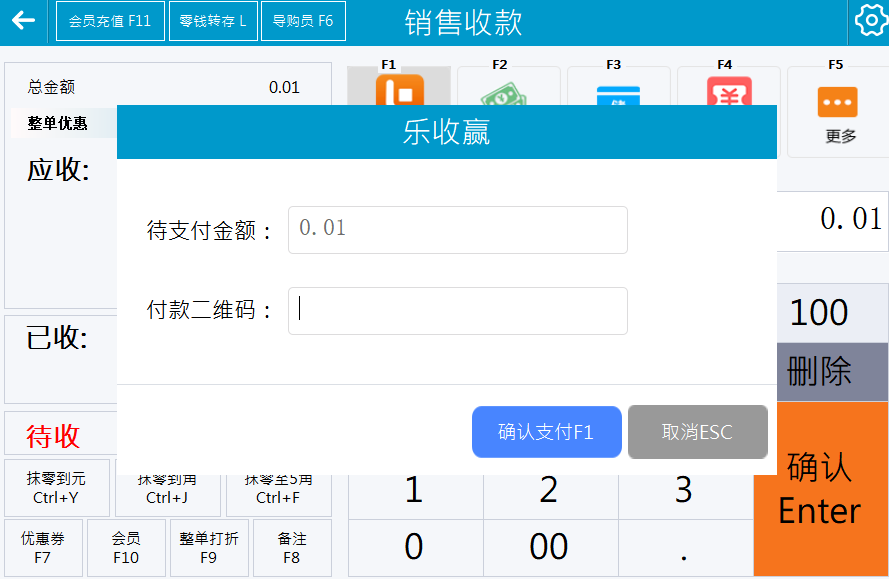Add 备注 F8
The height and width of the screenshot is (579, 889).
pos(292,548)
